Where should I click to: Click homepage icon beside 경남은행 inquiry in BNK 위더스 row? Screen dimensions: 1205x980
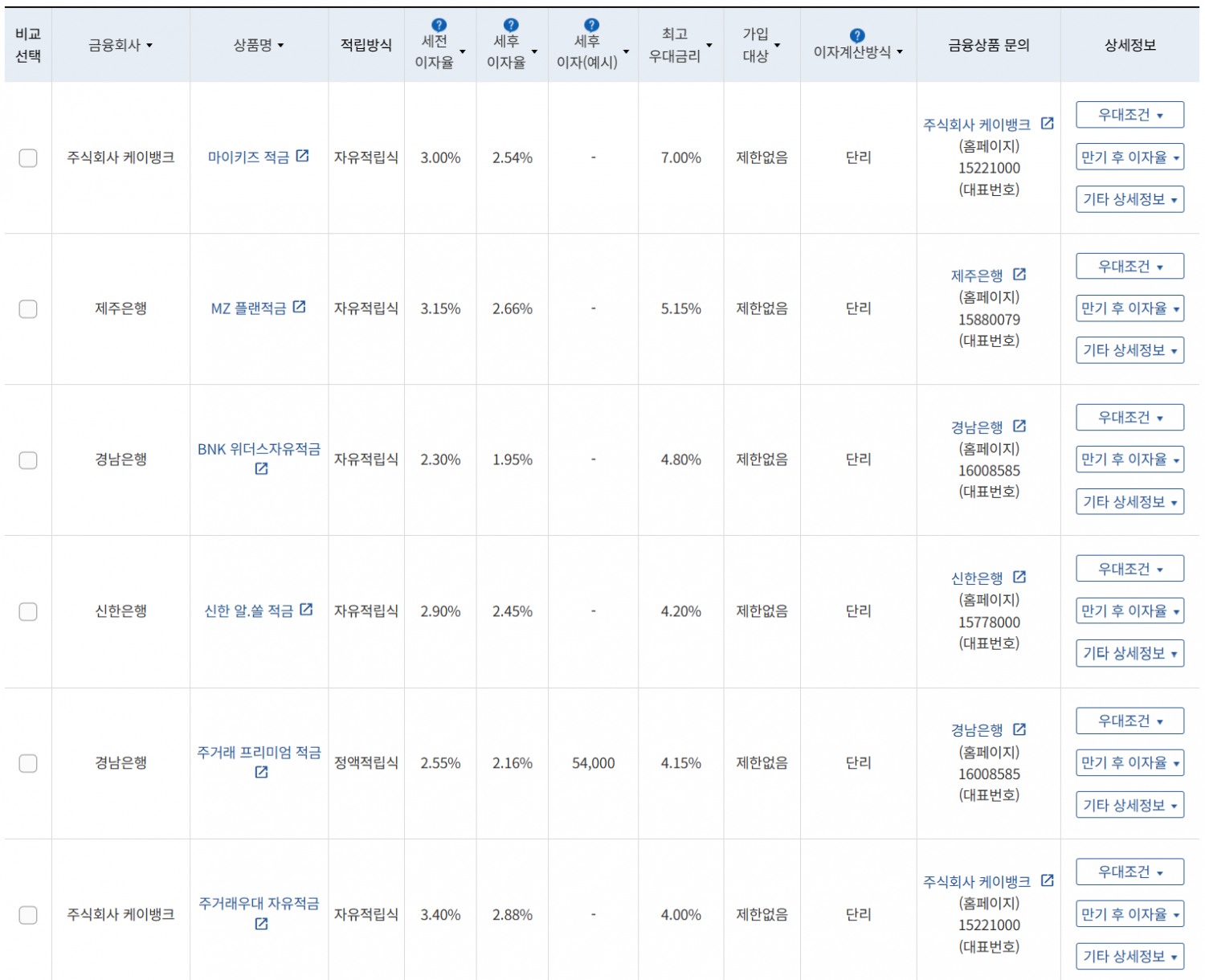[x=1019, y=426]
